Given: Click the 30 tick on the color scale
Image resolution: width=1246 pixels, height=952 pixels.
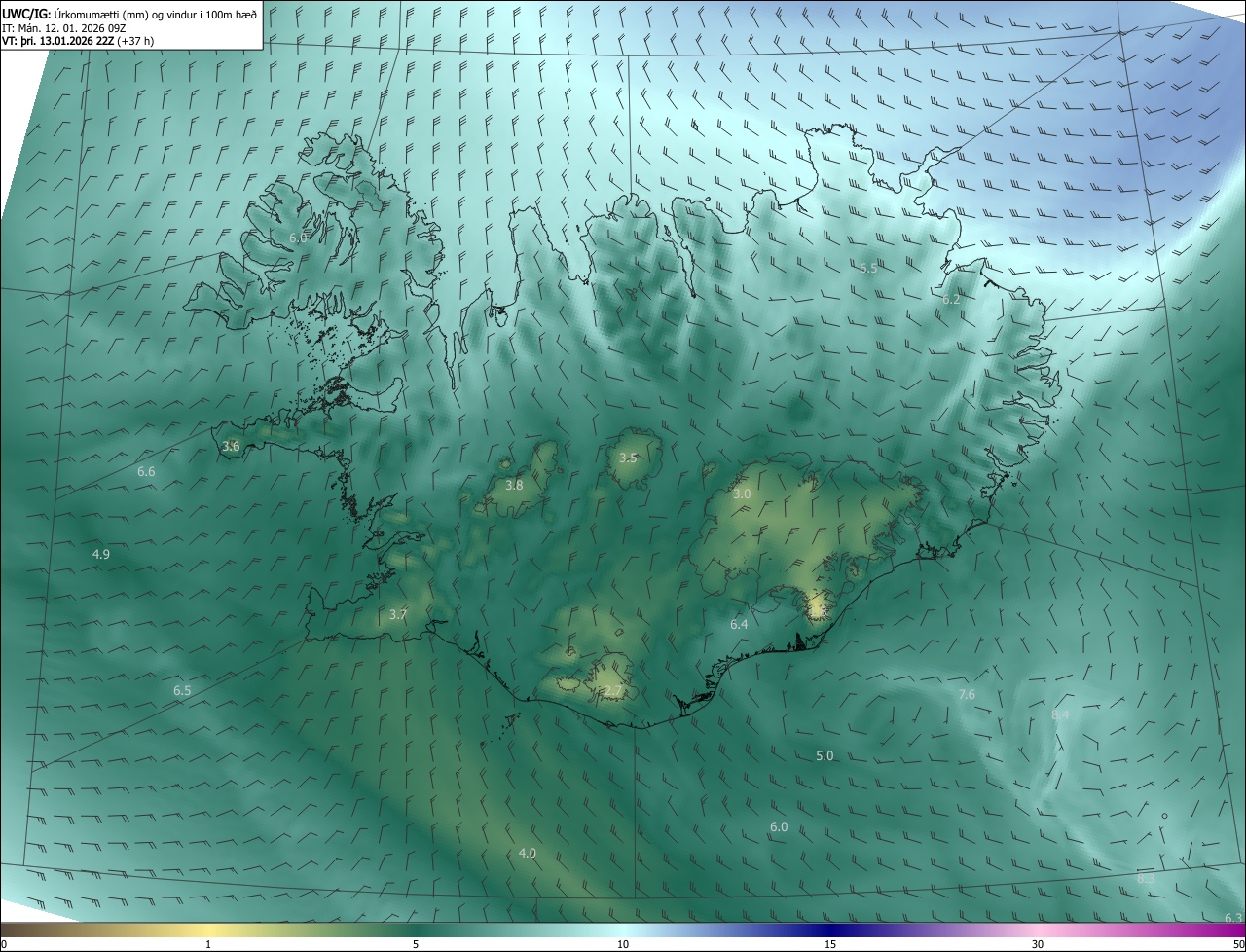Looking at the screenshot, I should (x=1038, y=944).
